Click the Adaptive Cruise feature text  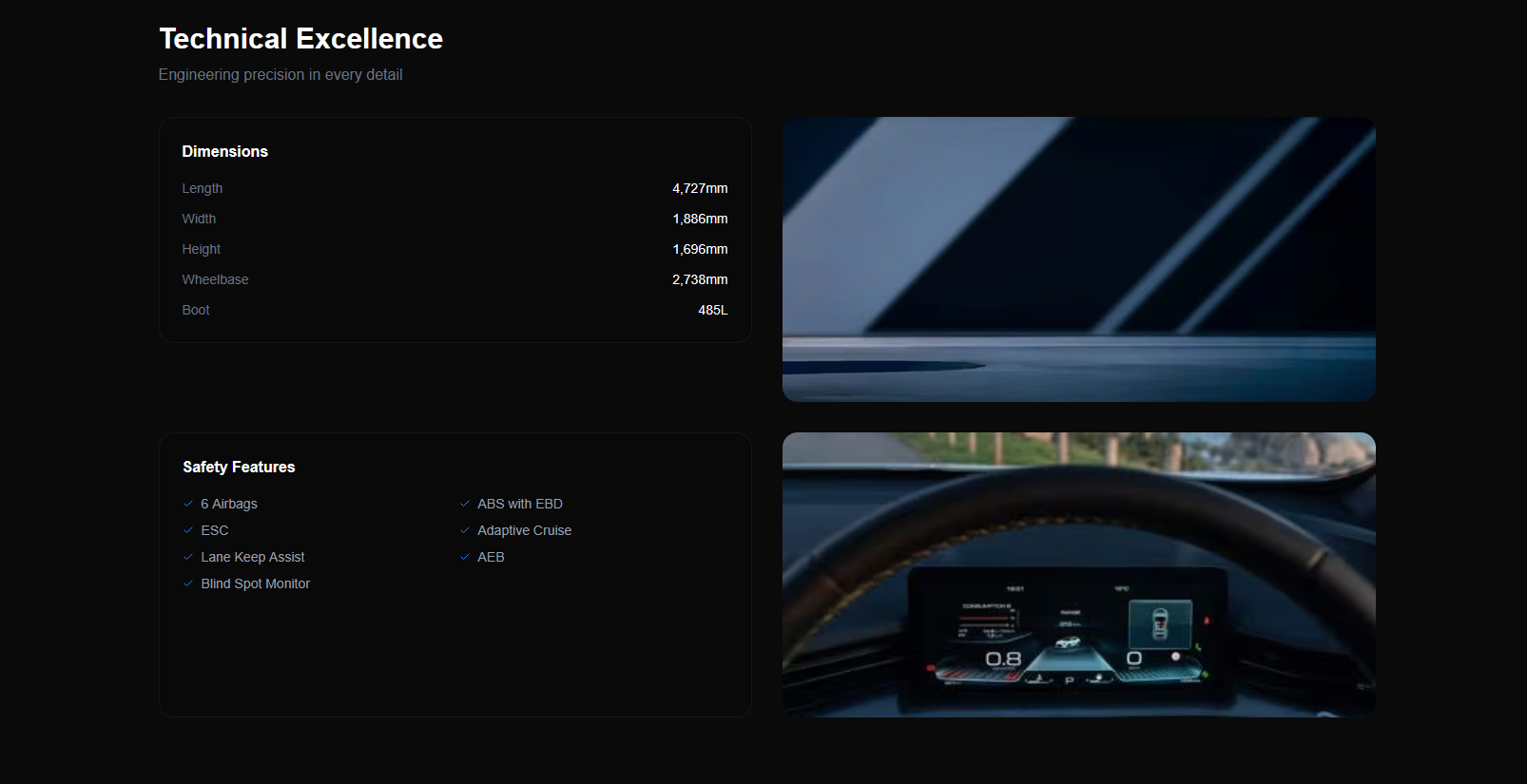tap(524, 530)
